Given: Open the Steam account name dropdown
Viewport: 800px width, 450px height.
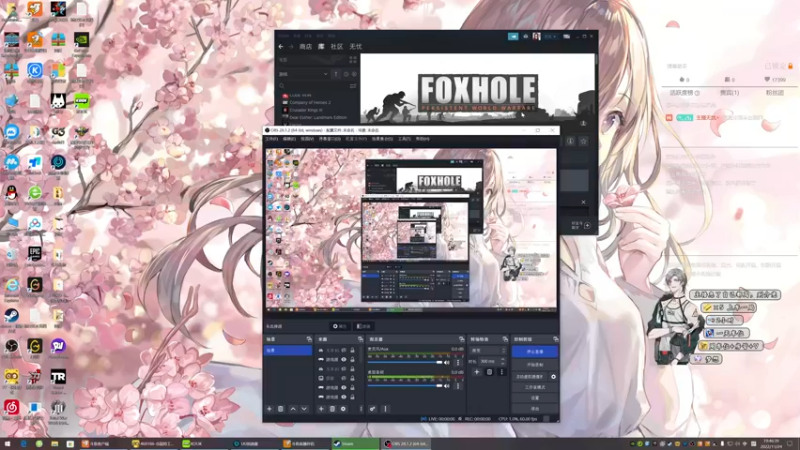Looking at the screenshot, I should click(x=550, y=36).
